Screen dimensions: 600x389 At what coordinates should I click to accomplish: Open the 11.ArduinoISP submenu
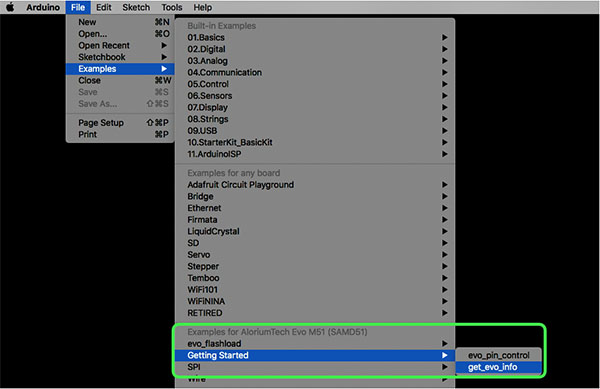tap(315, 154)
